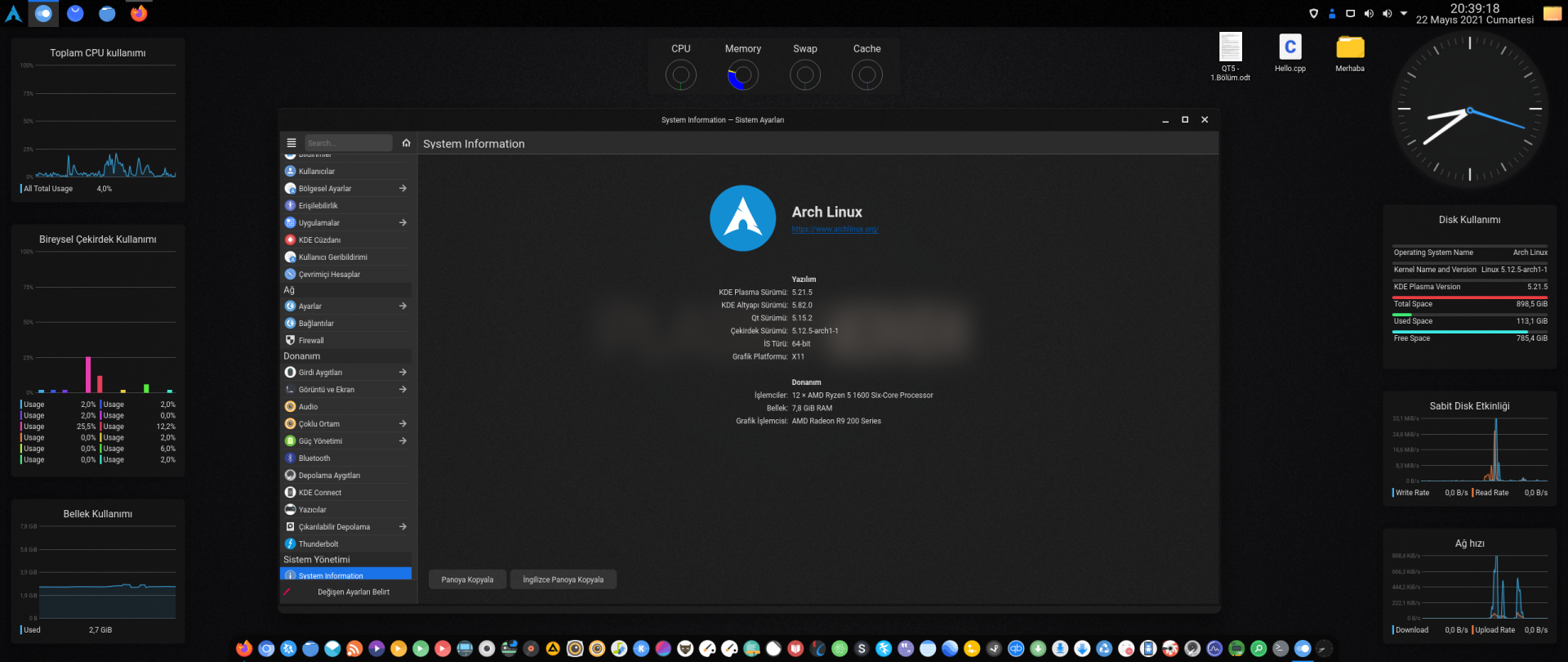This screenshot has height=662, width=1568.
Task: Click the green magnifier dock icon
Action: tap(1258, 648)
